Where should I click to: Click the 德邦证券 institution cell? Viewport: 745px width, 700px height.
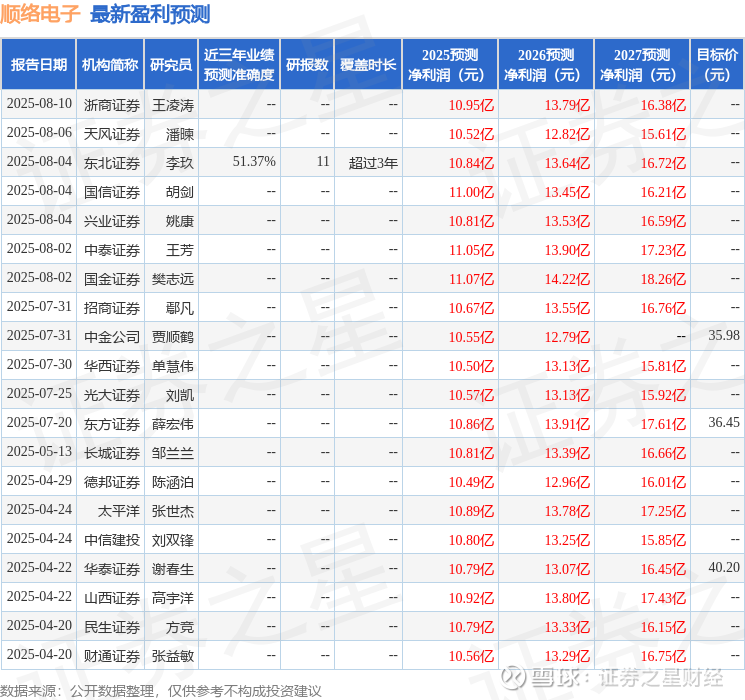coord(112,482)
